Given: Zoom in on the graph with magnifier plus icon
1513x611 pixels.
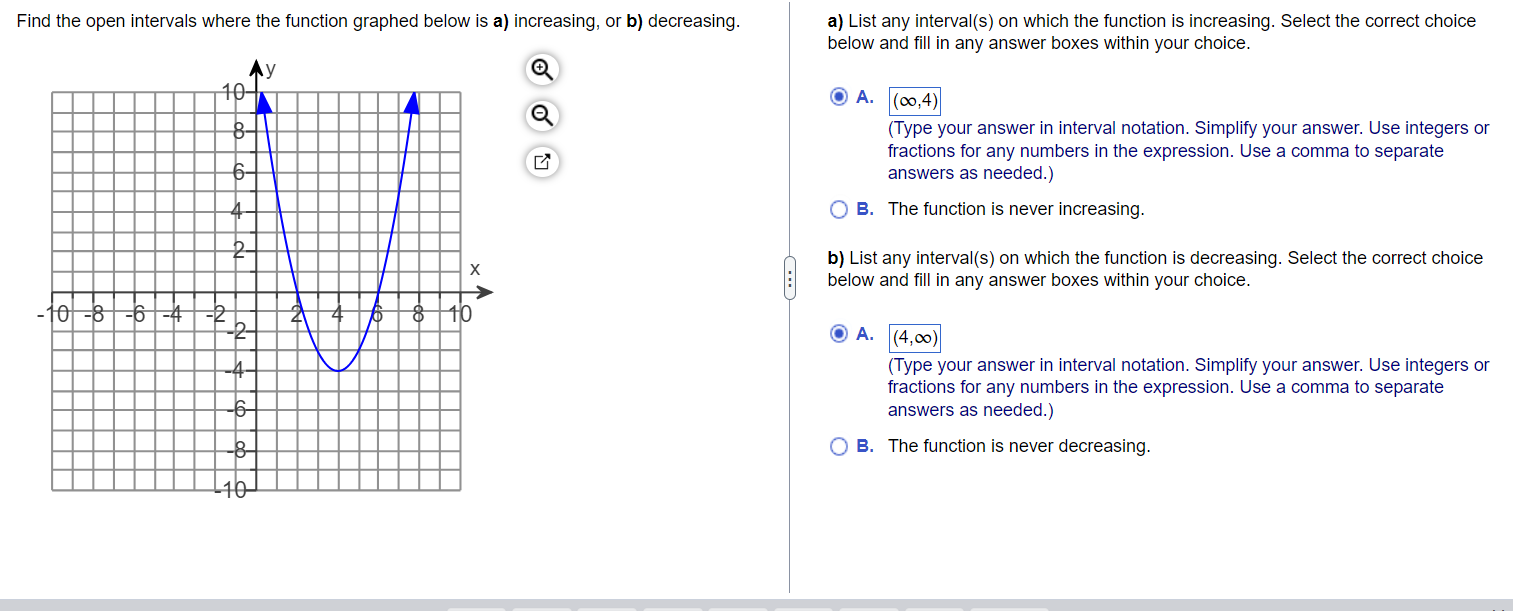Looking at the screenshot, I should 541,69.
